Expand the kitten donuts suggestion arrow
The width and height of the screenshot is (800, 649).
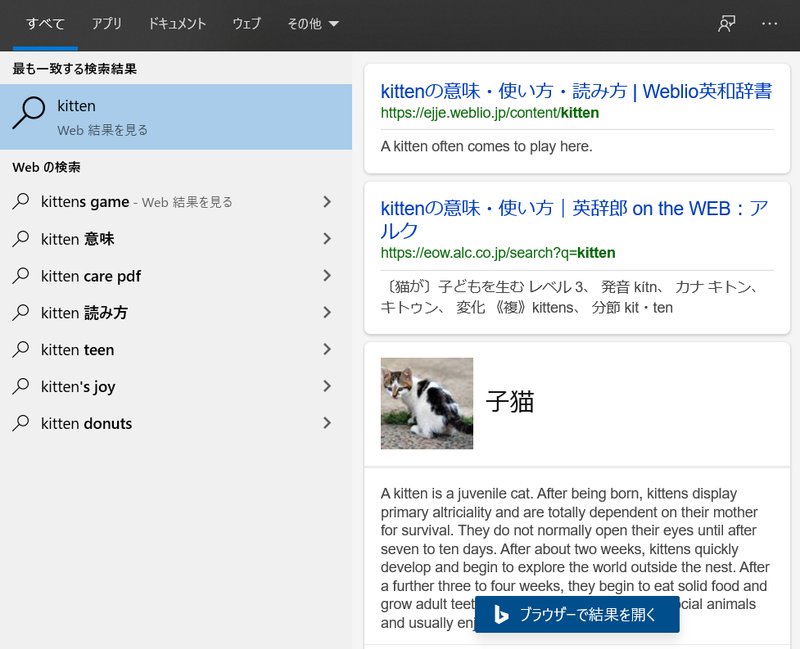[x=327, y=423]
